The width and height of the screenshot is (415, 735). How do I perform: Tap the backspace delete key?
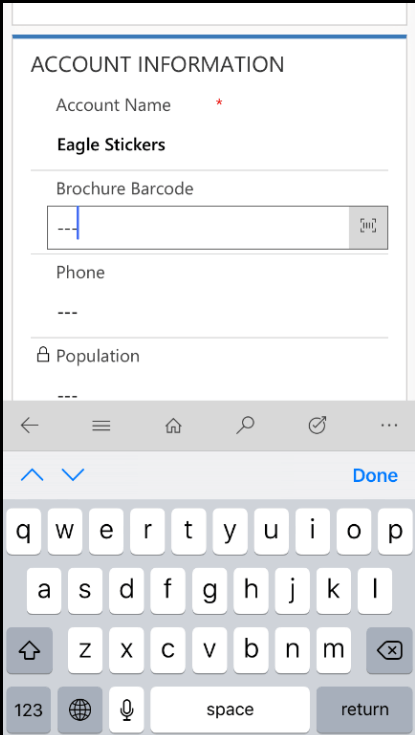[389, 650]
